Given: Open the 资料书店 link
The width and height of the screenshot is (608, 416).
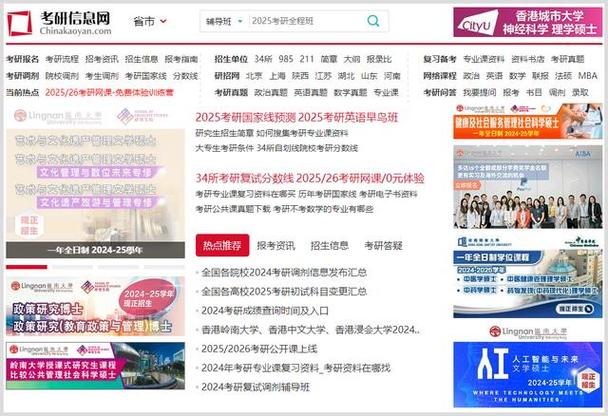Looking at the screenshot, I should 527,59.
